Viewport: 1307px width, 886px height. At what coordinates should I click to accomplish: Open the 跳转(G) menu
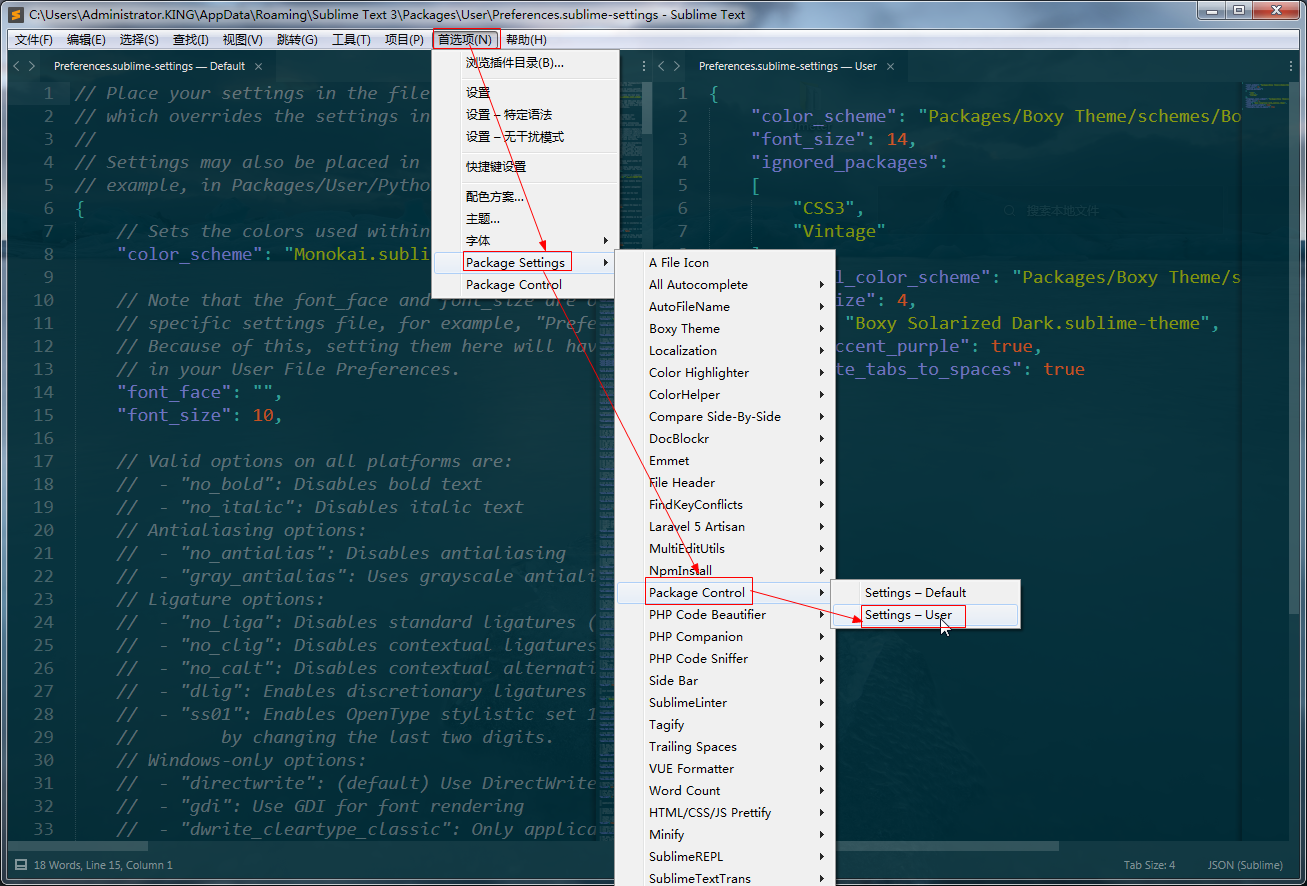(x=297, y=40)
